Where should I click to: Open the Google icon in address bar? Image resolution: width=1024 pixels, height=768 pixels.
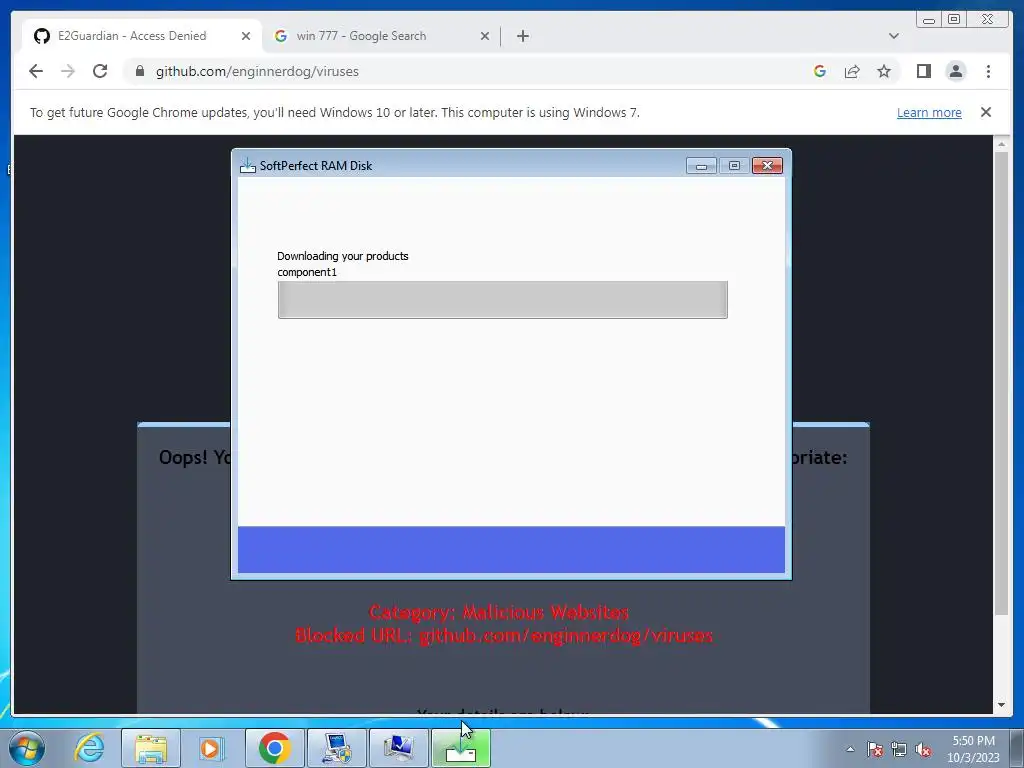pyautogui.click(x=820, y=71)
